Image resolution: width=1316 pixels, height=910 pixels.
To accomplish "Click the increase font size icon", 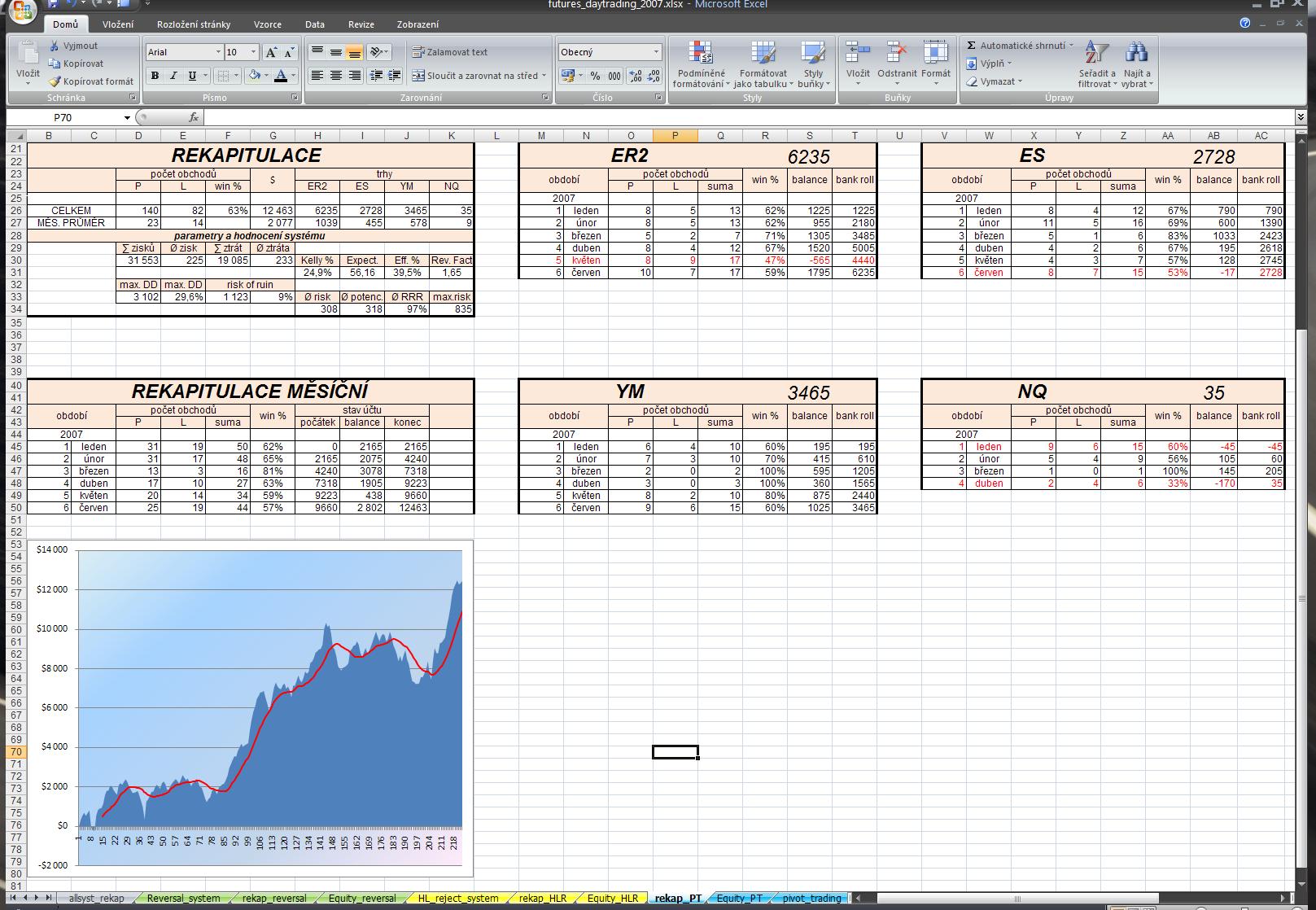I will 271,52.
